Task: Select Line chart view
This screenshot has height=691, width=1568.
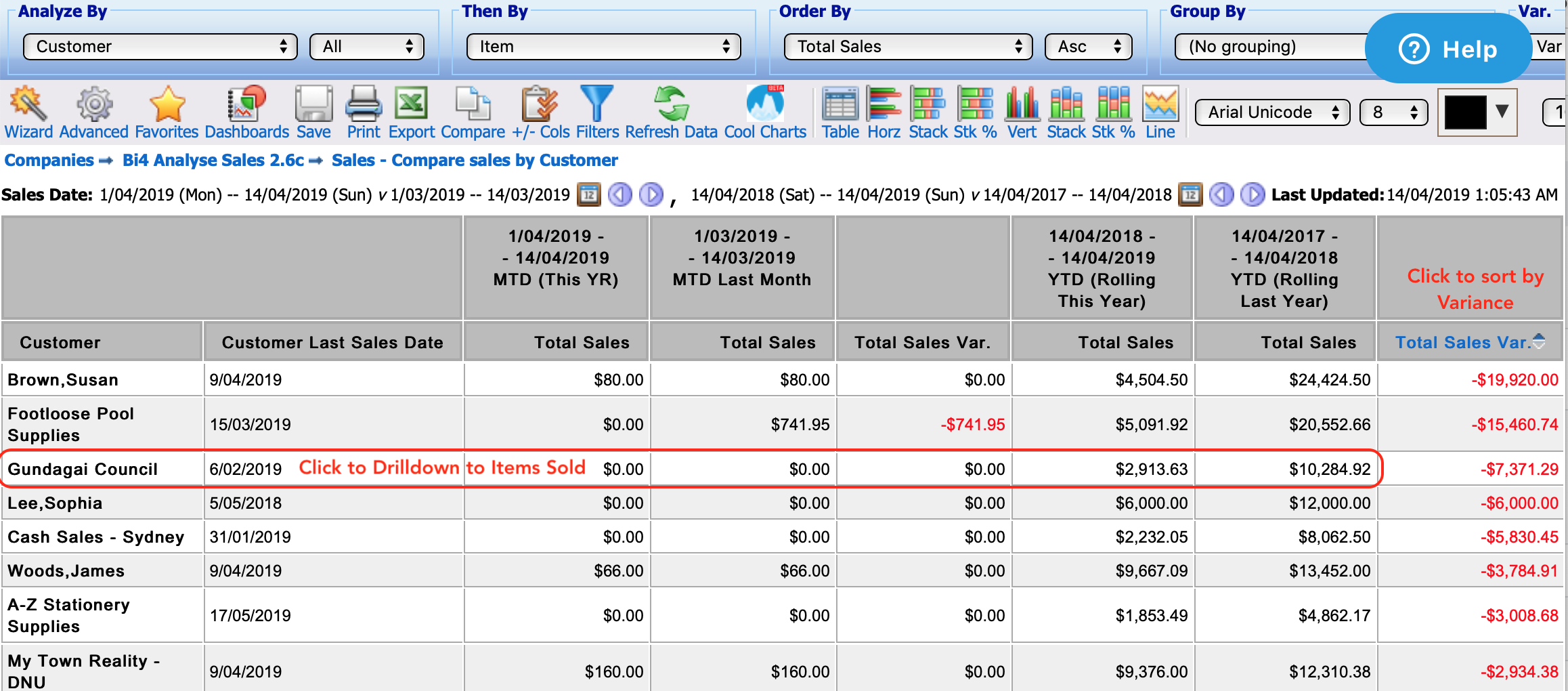Action: pos(1160,113)
